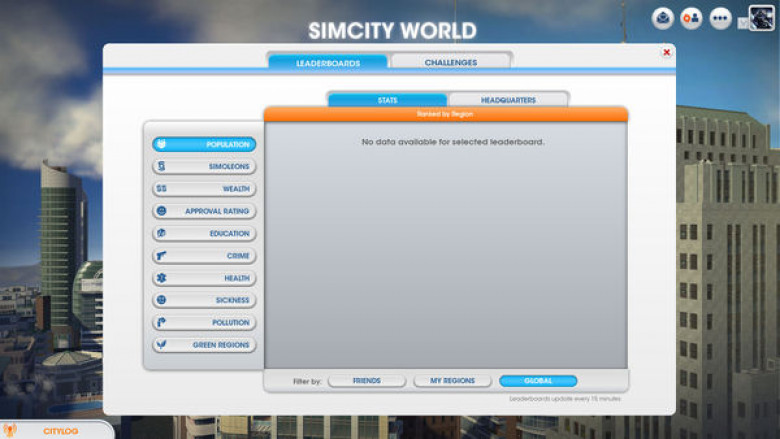Click the Pollution smokestack icon
This screenshot has height=439, width=780.
pyautogui.click(x=161, y=322)
